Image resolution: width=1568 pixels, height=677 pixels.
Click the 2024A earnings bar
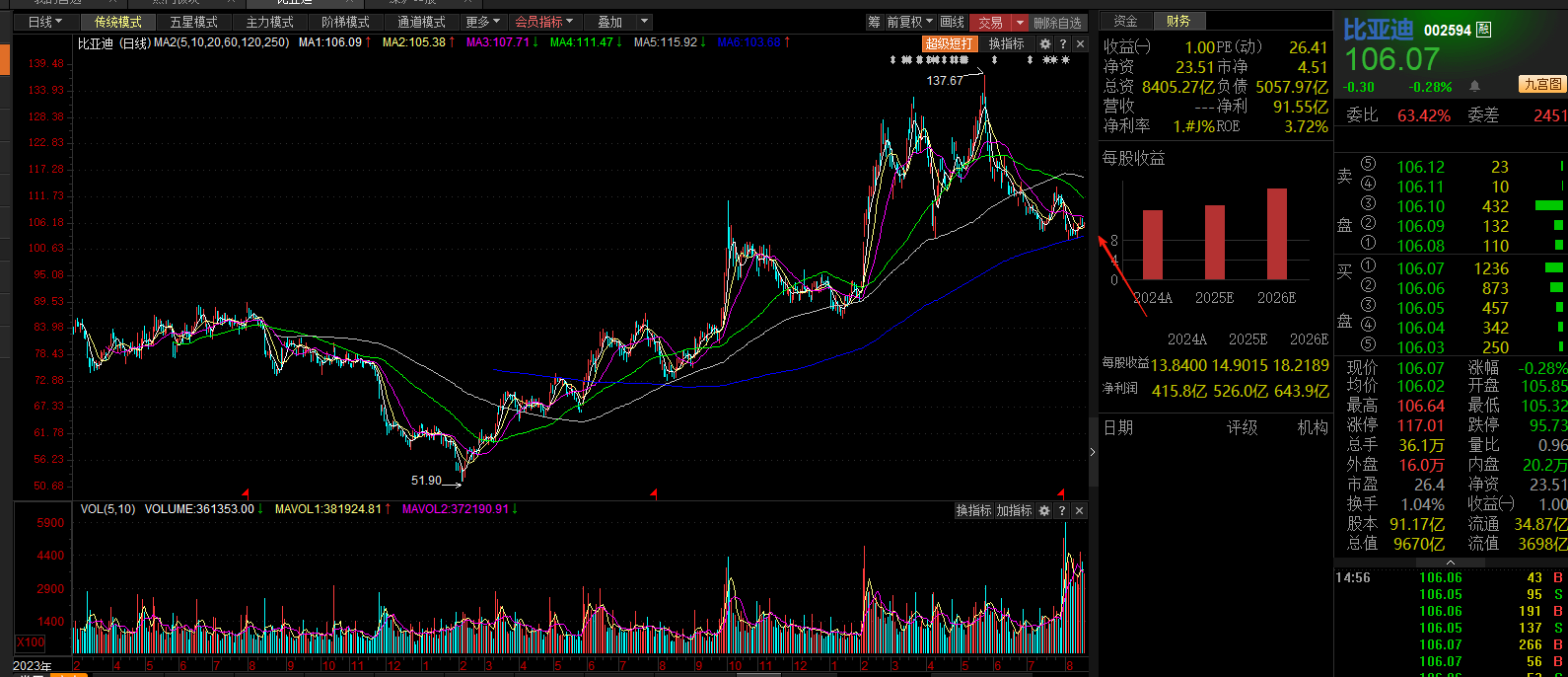tap(1153, 245)
